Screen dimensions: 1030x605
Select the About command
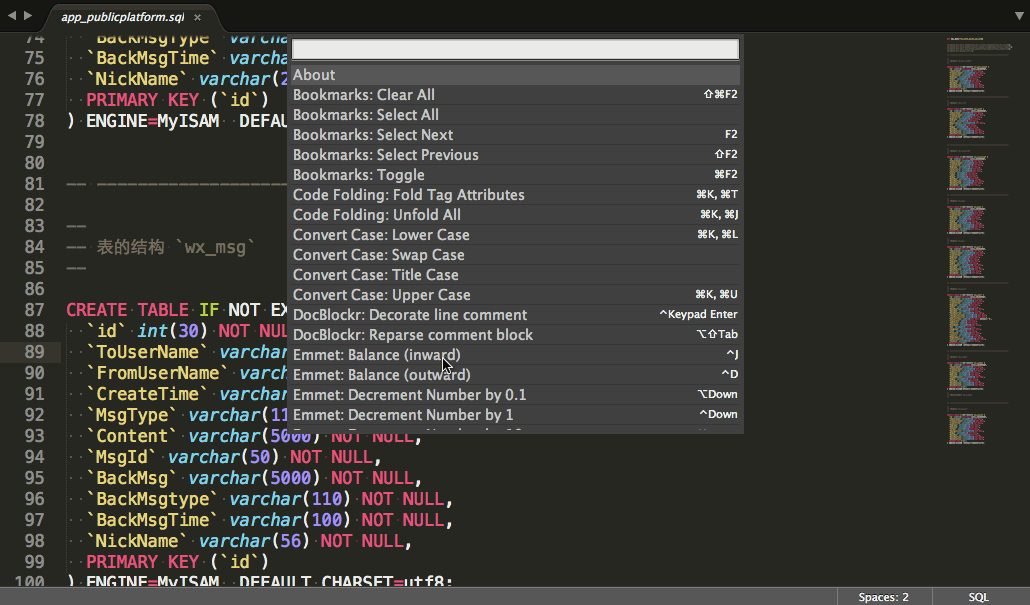[515, 75]
